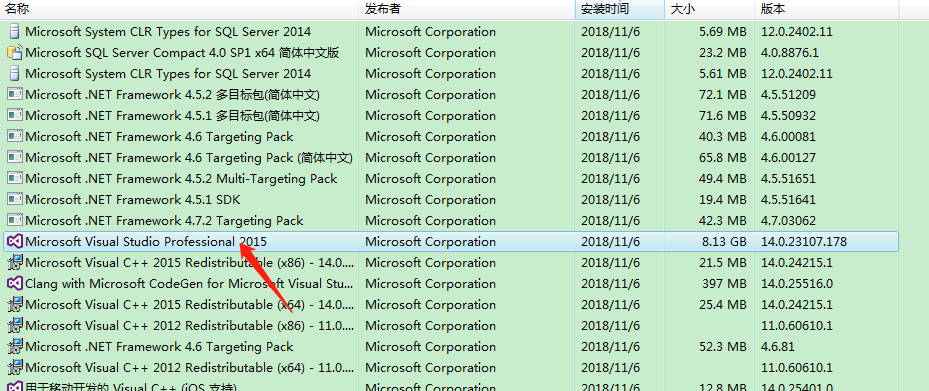The width and height of the screenshot is (929, 391).
Task: Click icon of Visual C++ 2015 Redistributable (x64)
Action: pos(14,305)
